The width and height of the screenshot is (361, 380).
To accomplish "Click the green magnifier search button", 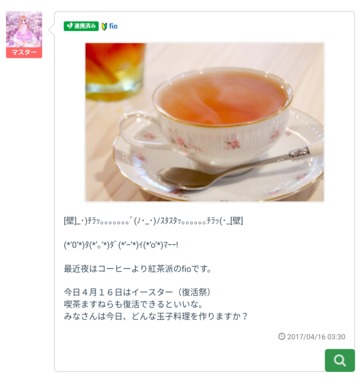I will click(x=340, y=360).
